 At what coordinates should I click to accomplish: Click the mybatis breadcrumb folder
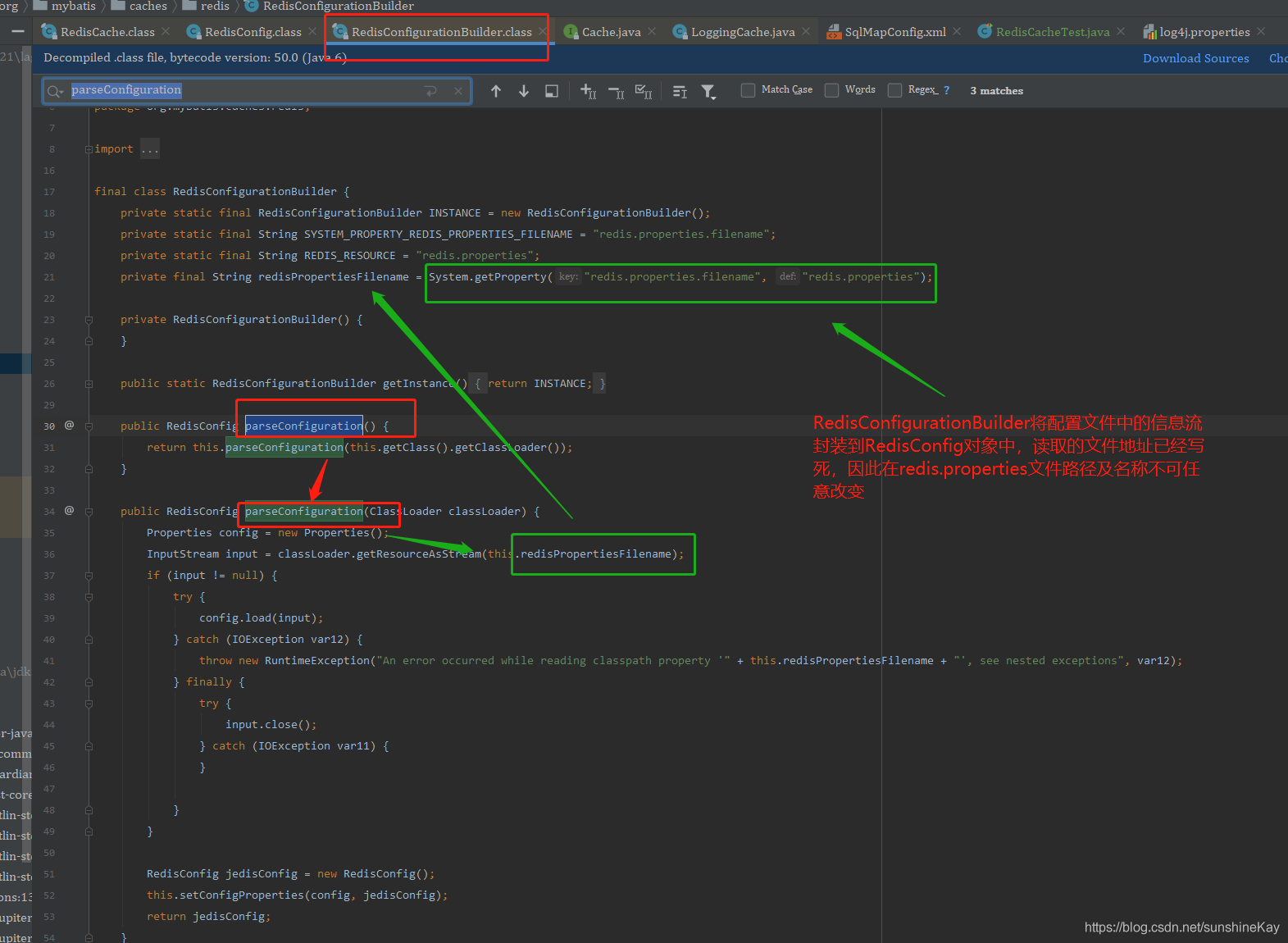click(64, 6)
